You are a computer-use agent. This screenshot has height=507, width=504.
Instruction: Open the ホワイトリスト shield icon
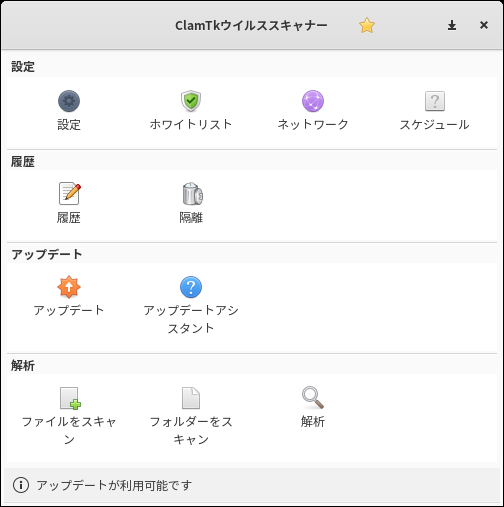tap(191, 101)
